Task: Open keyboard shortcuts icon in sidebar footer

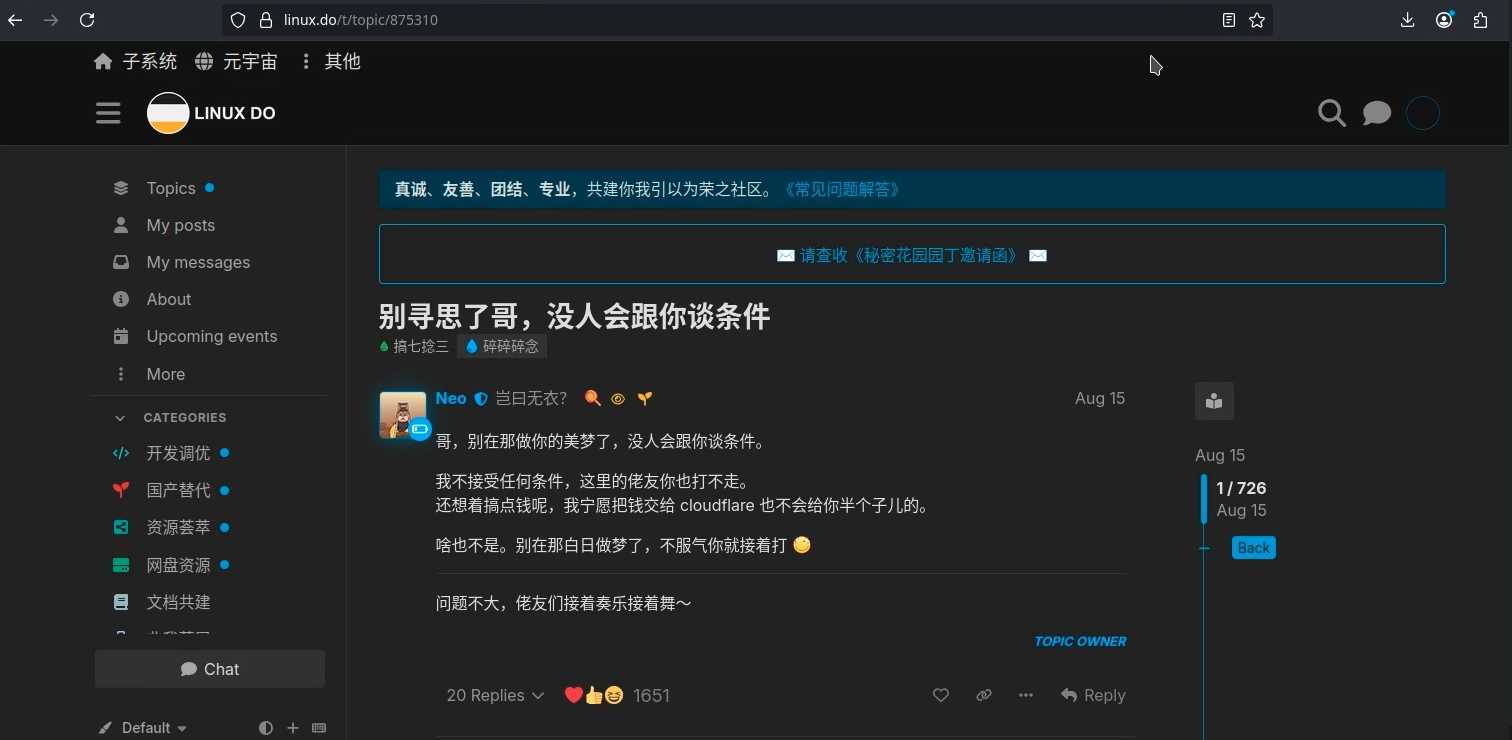Action: coord(319,728)
